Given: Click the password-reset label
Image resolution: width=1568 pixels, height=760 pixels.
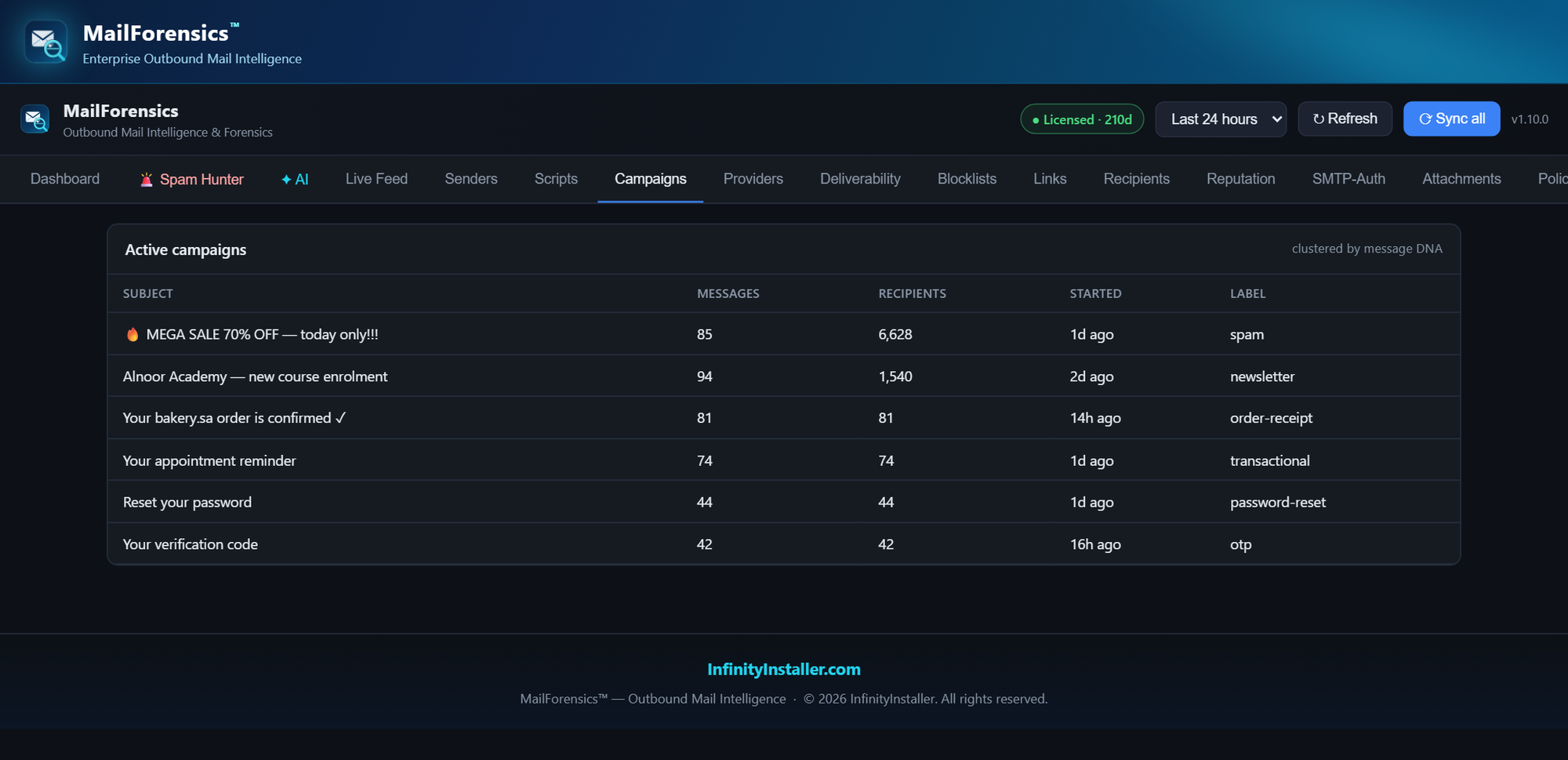Looking at the screenshot, I should 1278,502.
